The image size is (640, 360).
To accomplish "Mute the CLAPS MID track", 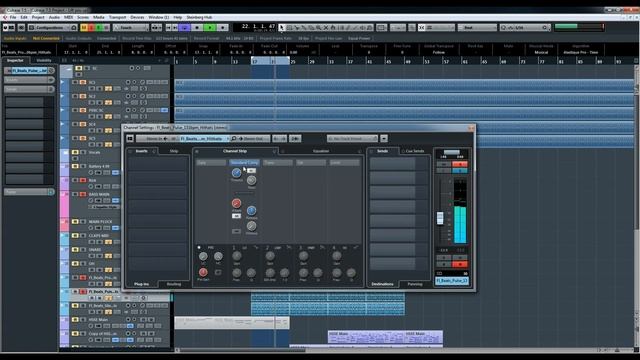I will (x=75, y=236).
